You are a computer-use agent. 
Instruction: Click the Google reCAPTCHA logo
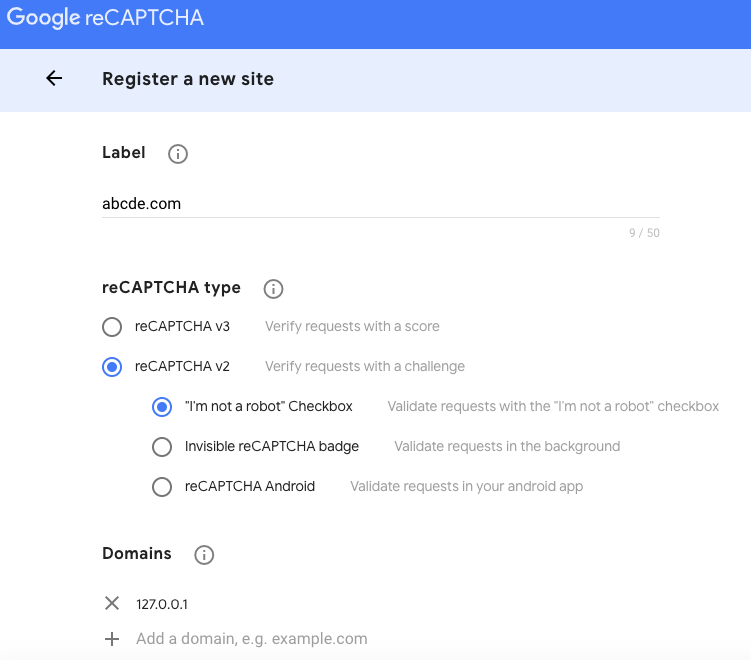point(105,18)
